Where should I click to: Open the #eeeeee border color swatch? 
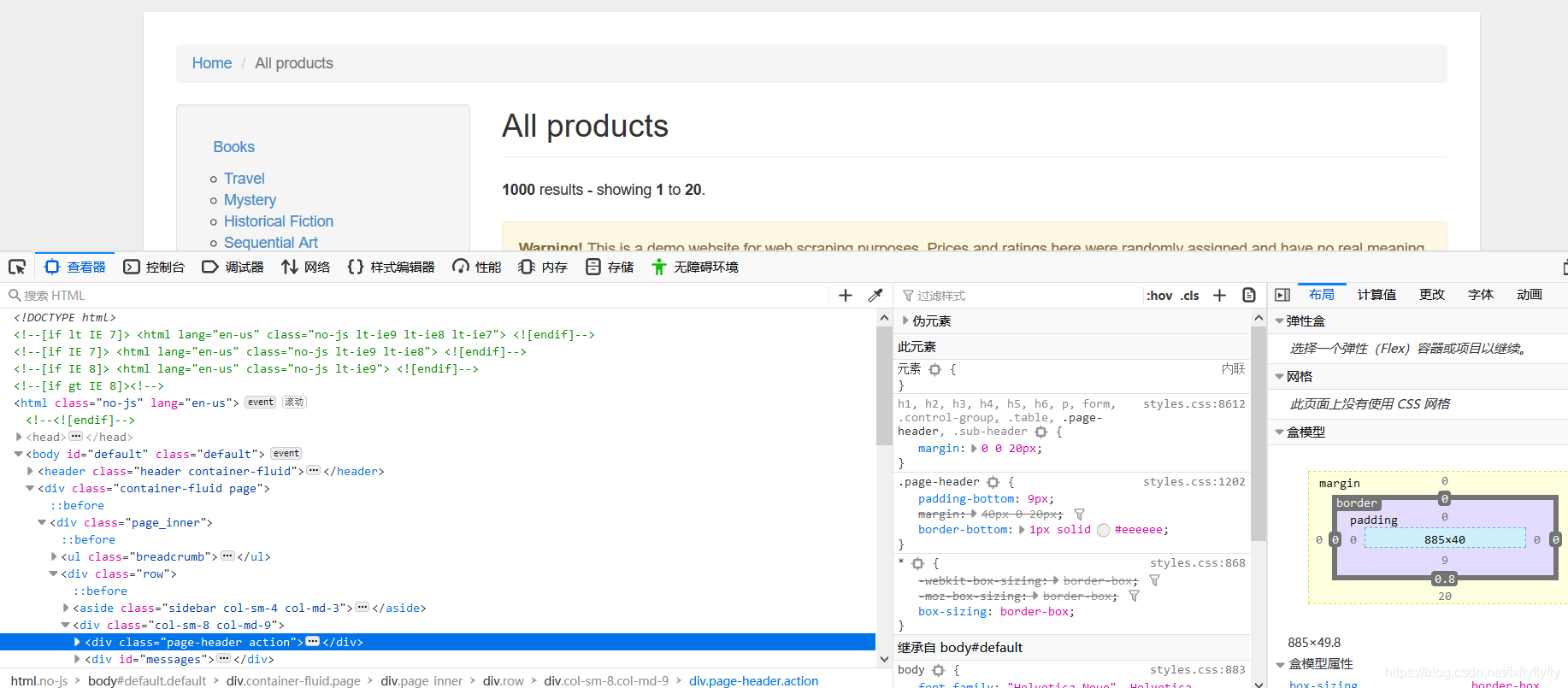pos(1104,530)
